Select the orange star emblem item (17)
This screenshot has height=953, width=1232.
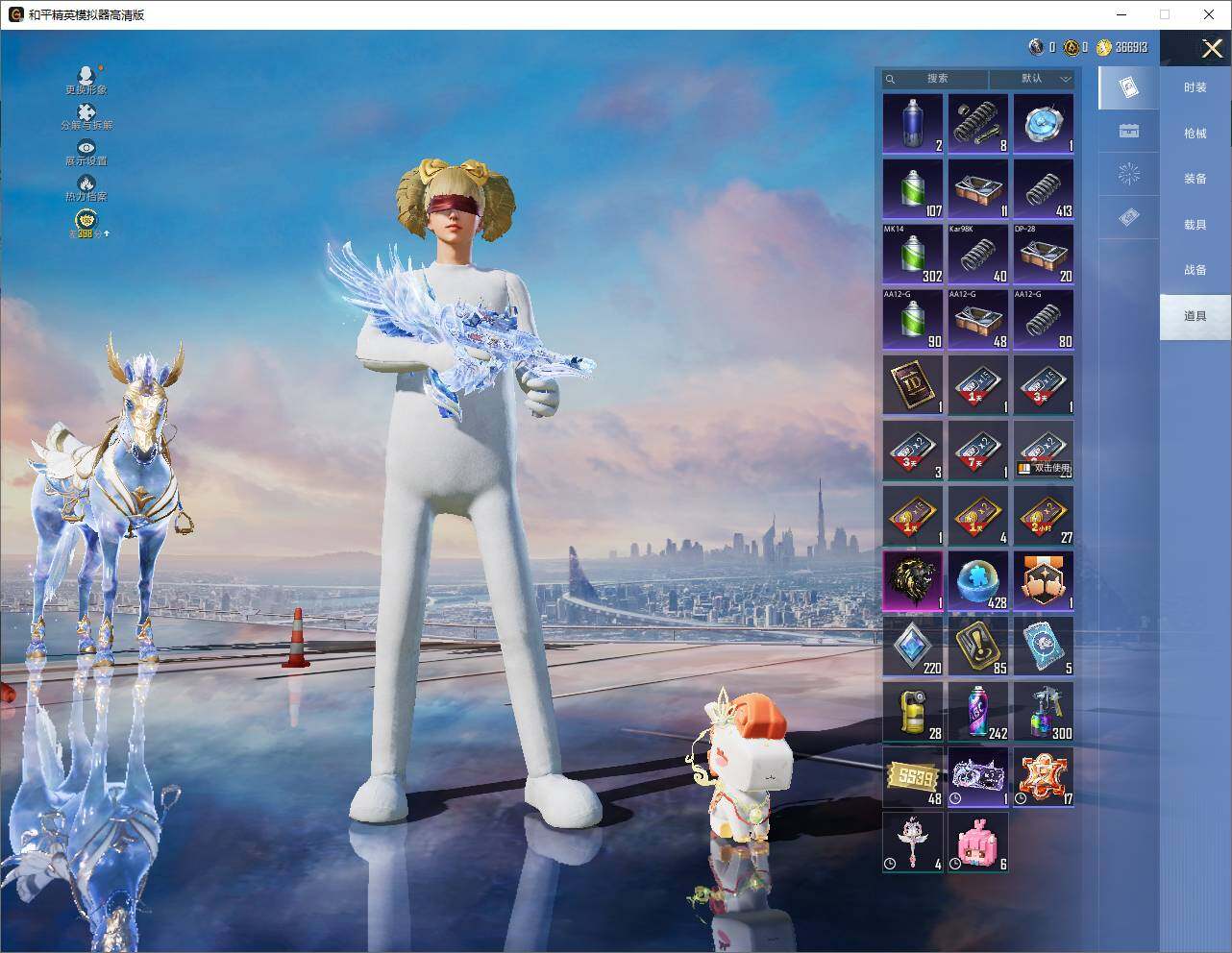coord(1044,776)
